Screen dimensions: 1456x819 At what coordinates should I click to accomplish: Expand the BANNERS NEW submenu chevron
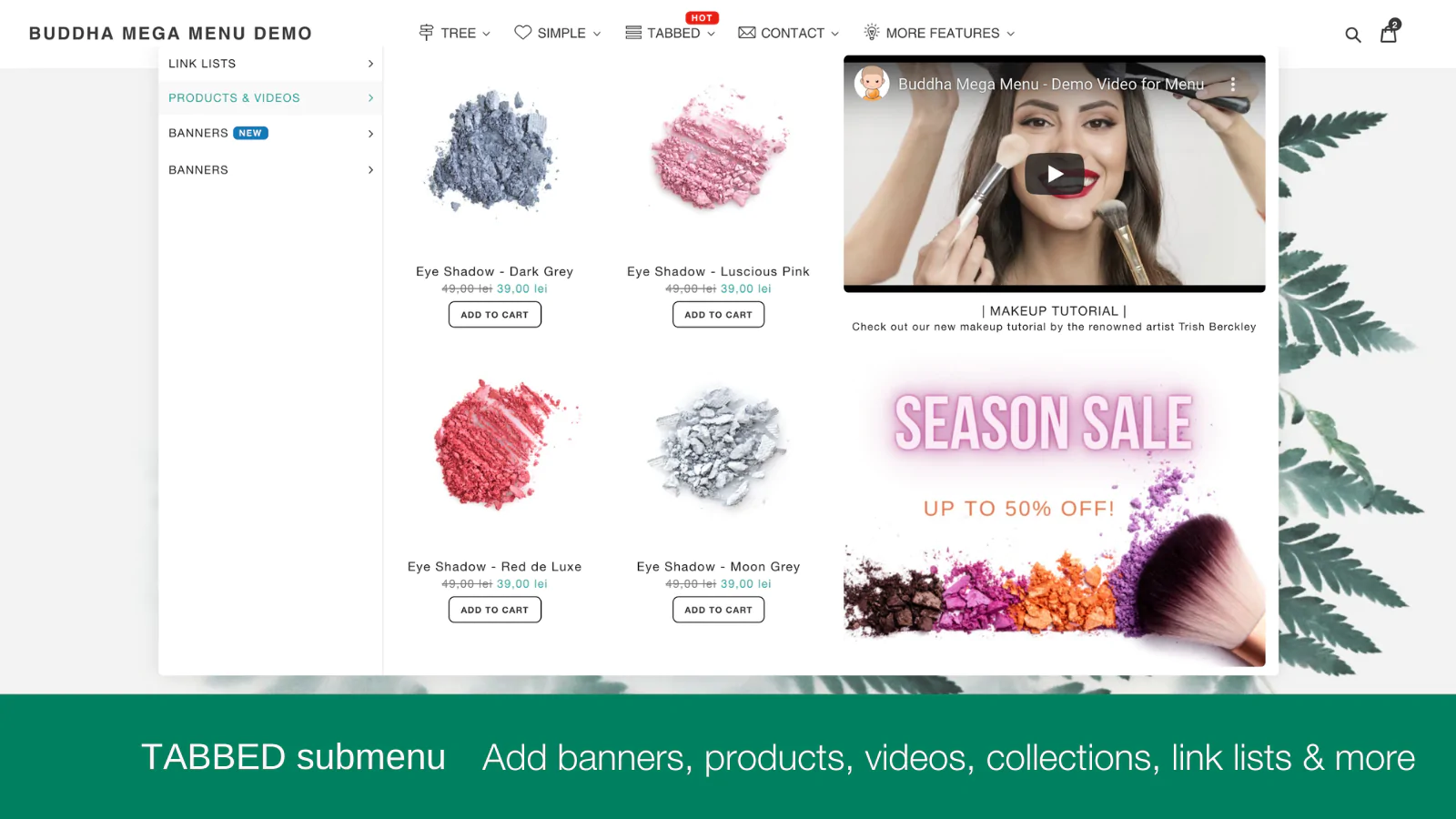[x=370, y=134]
